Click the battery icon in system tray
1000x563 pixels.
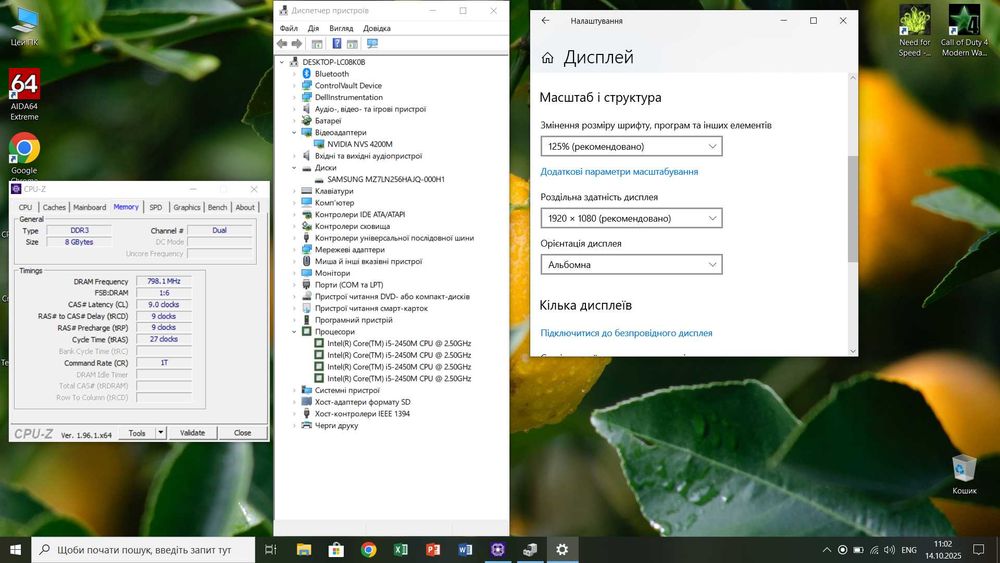pos(858,550)
